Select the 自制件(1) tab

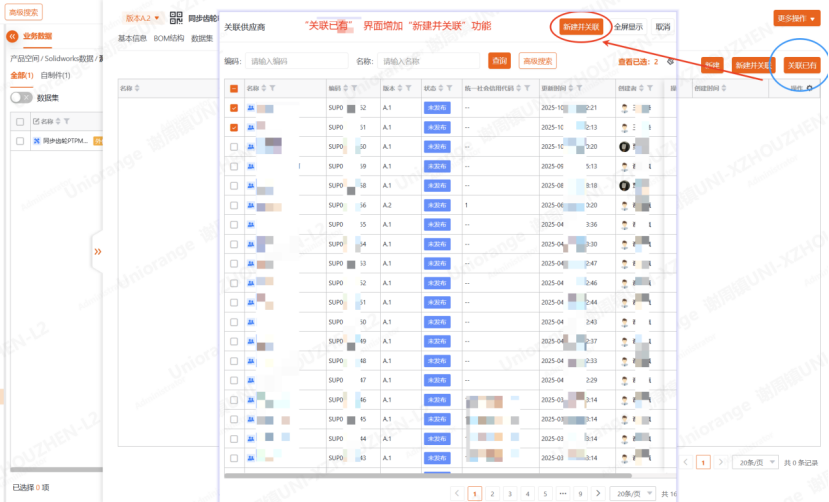coord(55,75)
